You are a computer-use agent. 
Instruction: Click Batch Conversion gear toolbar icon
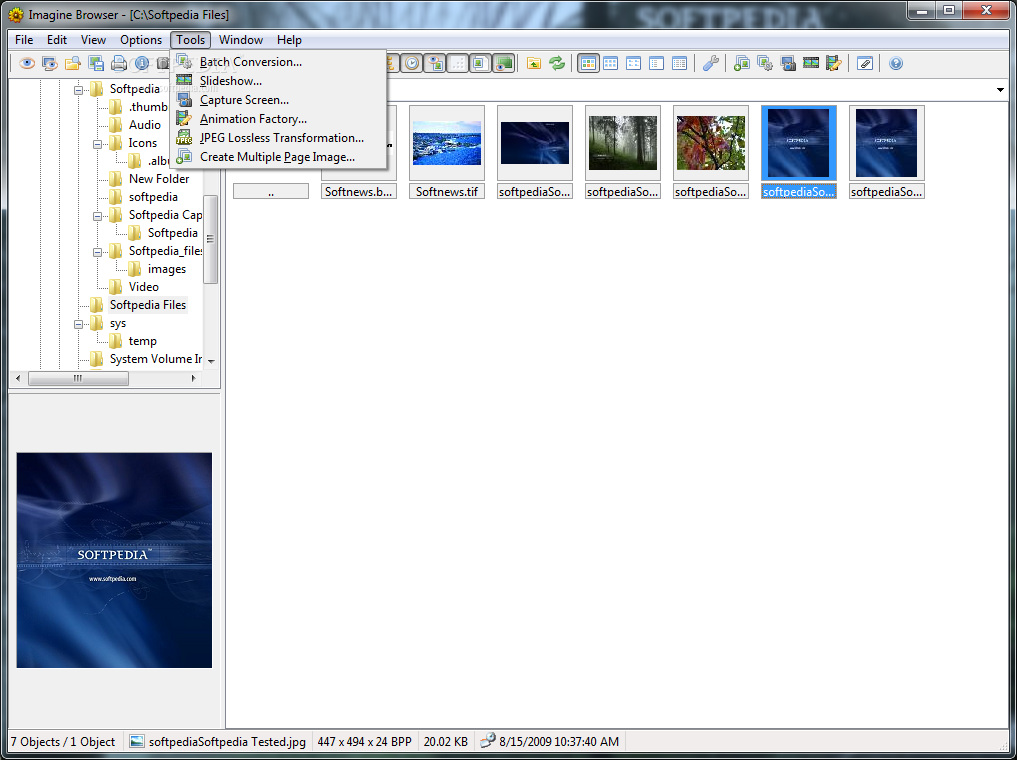765,64
